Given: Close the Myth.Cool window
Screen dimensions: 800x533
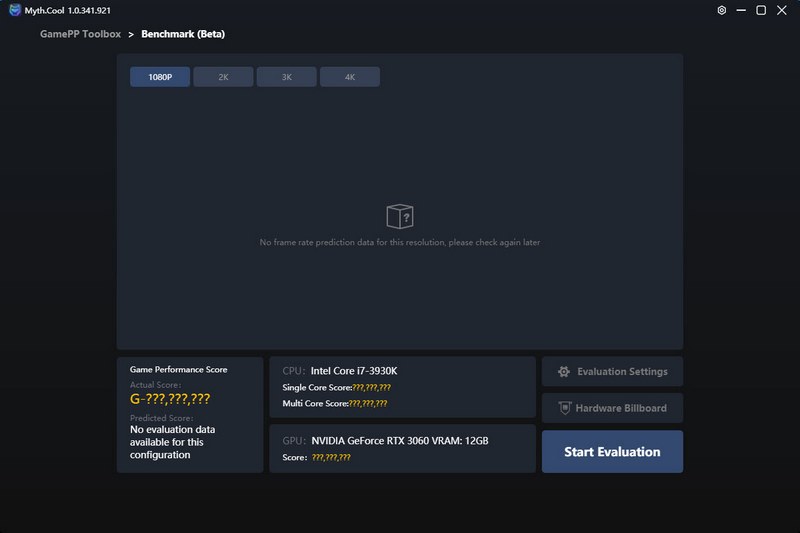Looking at the screenshot, I should coord(781,10).
